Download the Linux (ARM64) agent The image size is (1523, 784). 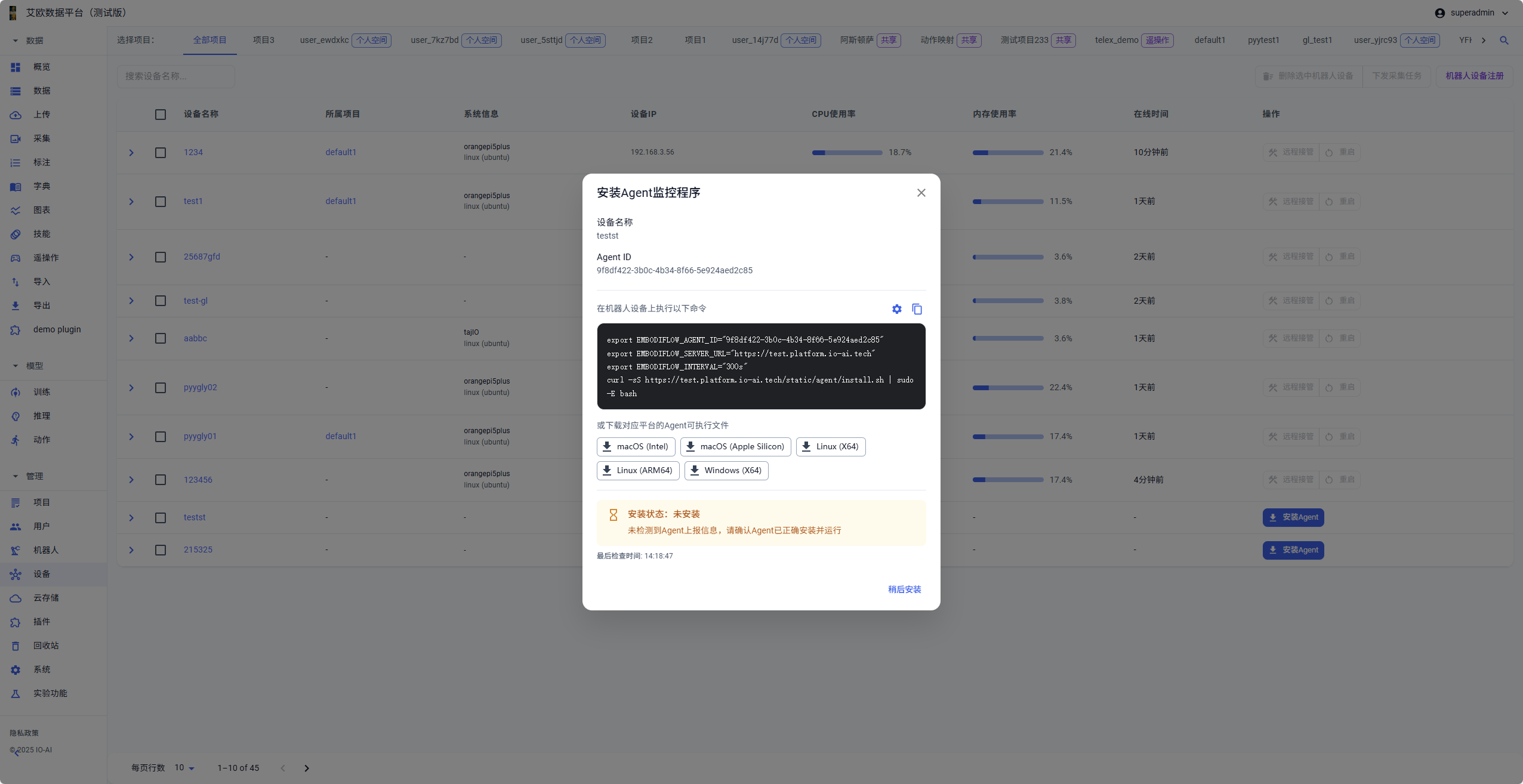click(x=638, y=471)
